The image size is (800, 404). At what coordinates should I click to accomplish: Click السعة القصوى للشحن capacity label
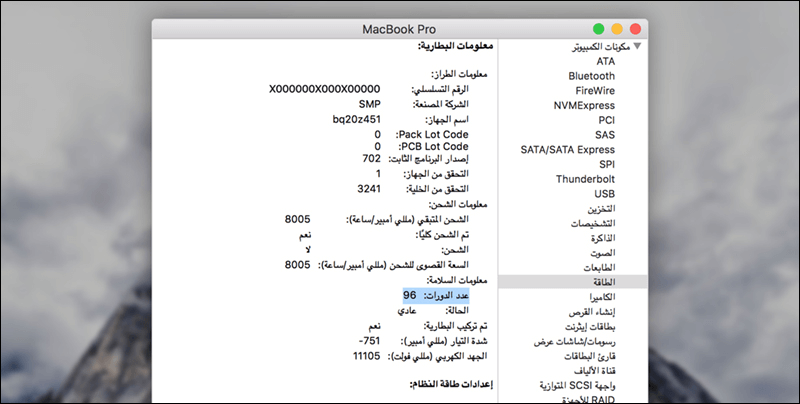click(393, 265)
